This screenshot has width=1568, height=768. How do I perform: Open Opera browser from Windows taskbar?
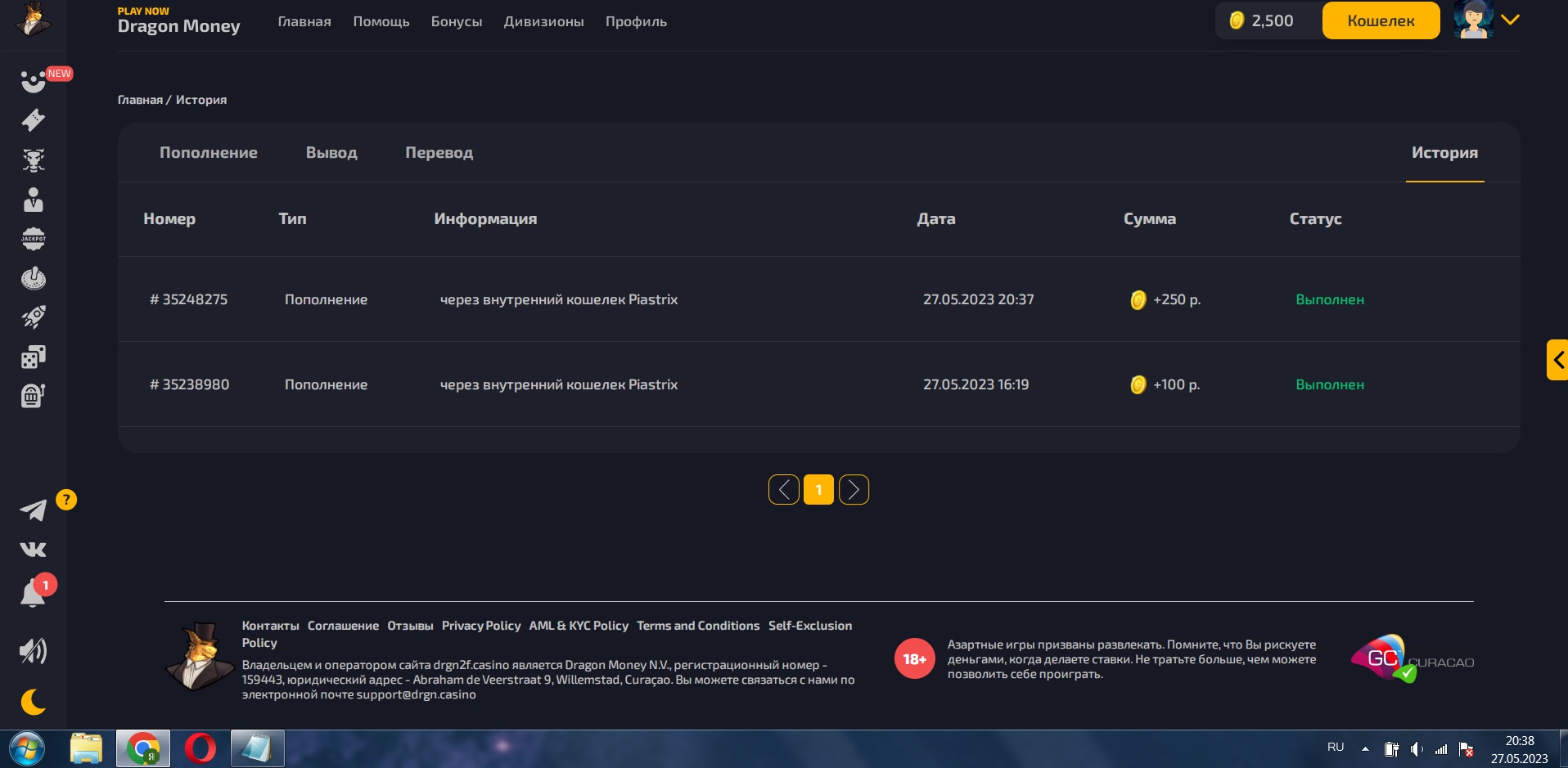point(200,748)
